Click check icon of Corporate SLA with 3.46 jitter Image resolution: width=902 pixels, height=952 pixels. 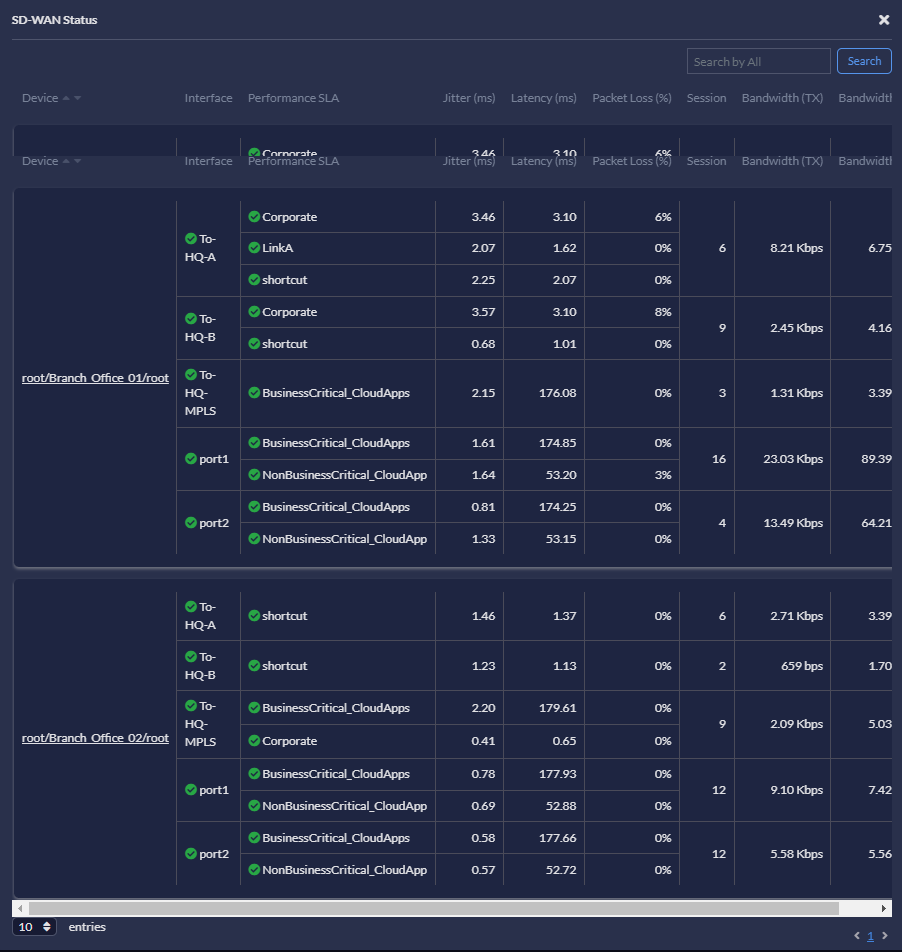pyautogui.click(x=254, y=217)
